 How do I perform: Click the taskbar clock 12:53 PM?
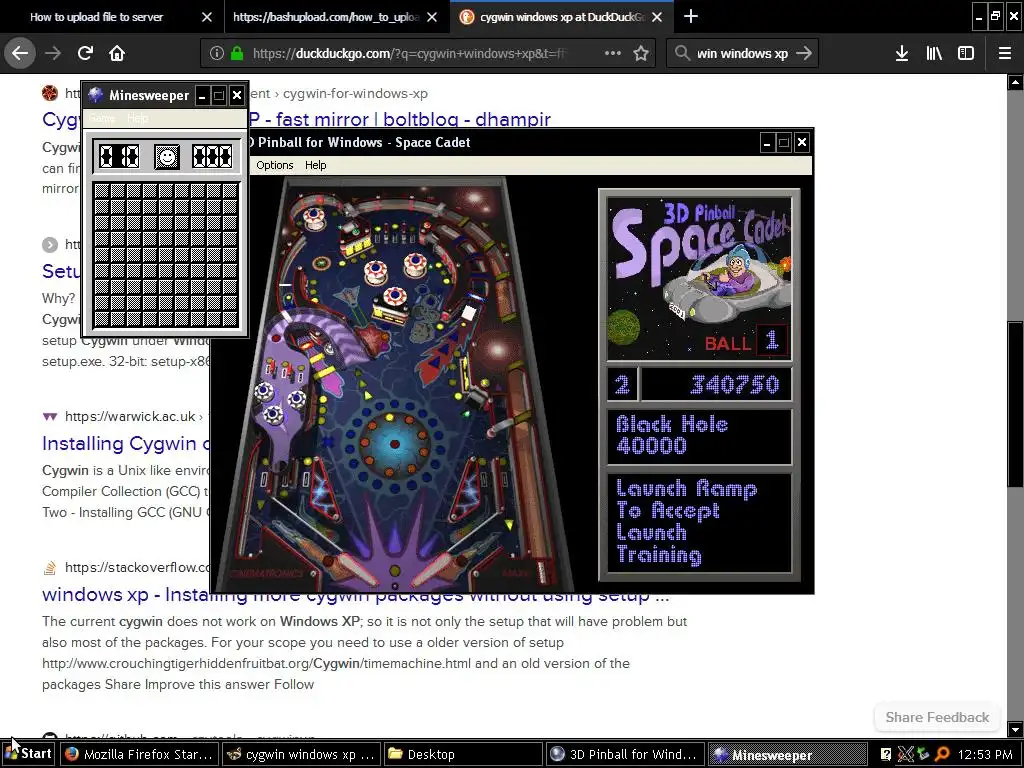click(985, 754)
